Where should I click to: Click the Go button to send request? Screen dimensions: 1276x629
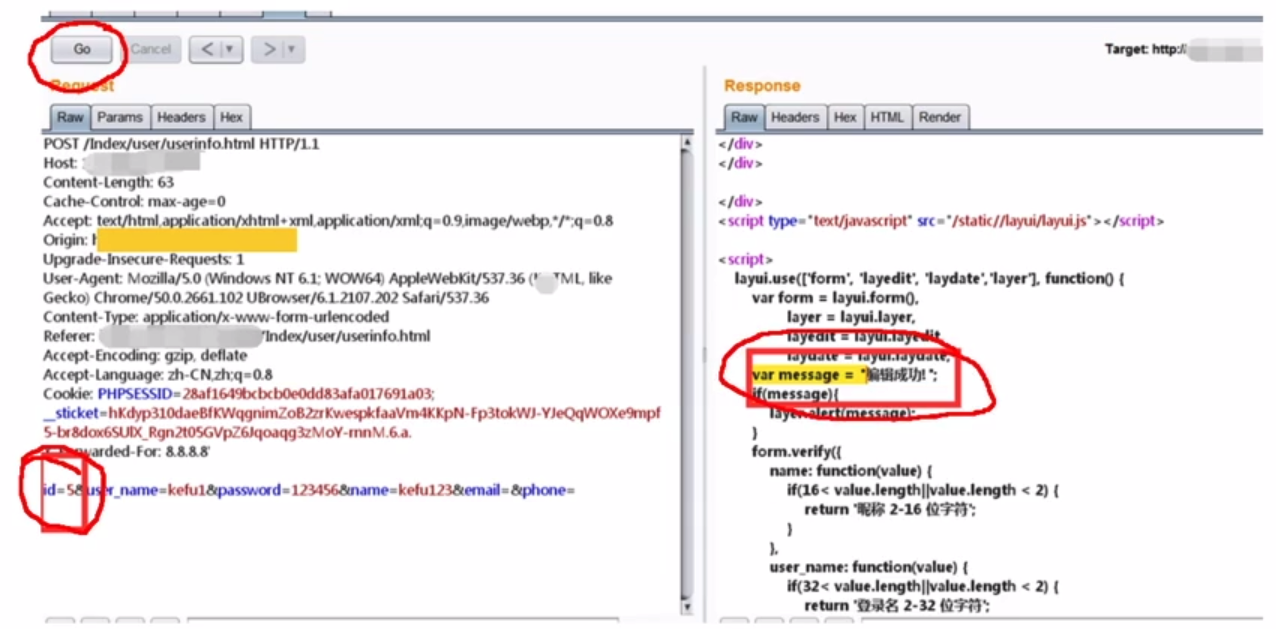tap(82, 49)
